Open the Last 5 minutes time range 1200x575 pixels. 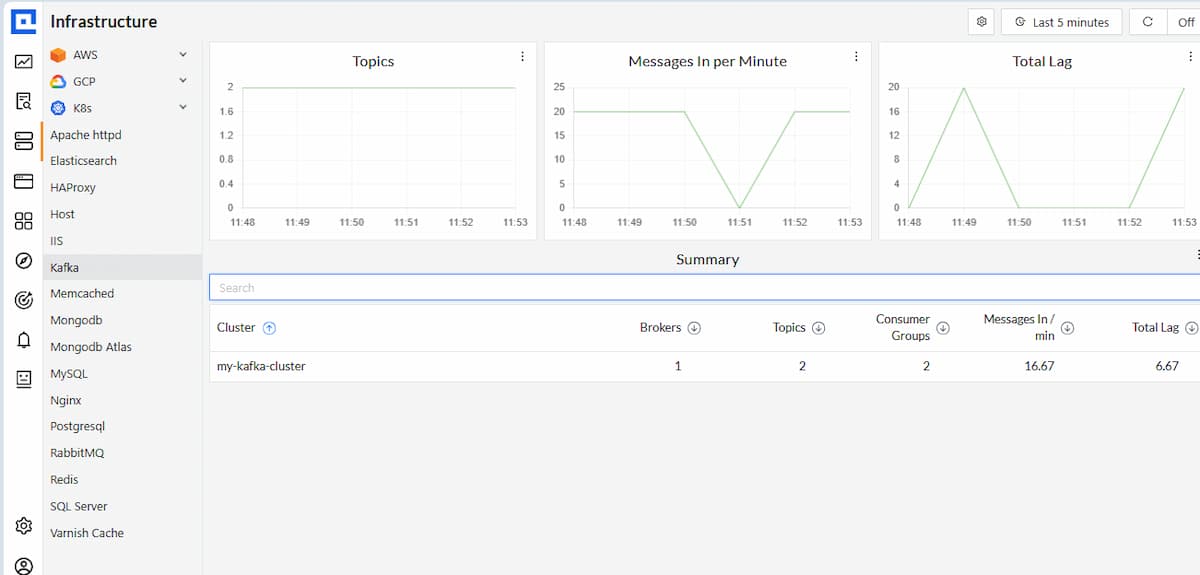click(1061, 22)
